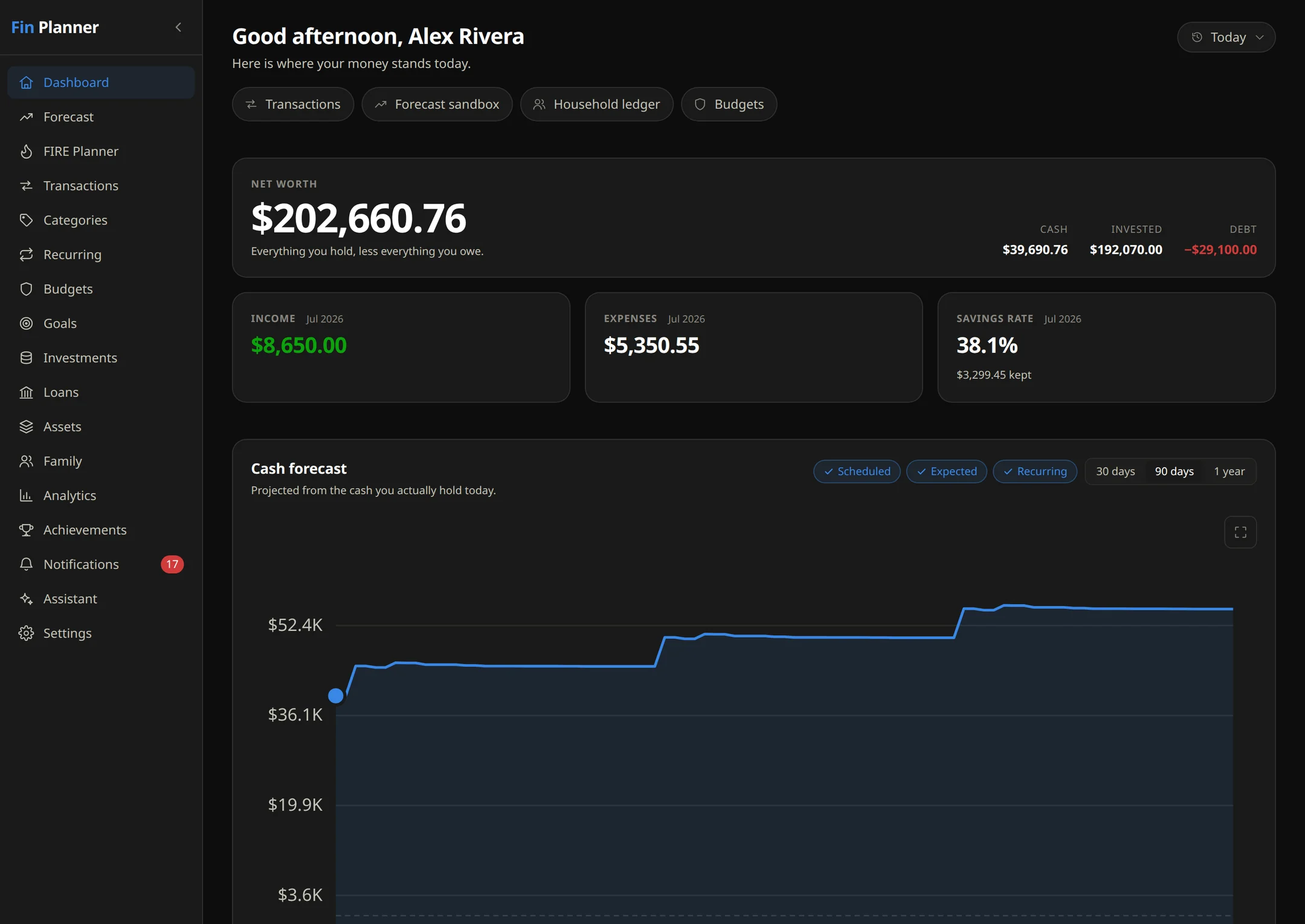
Task: Click the invested amount $192,070.00
Action: (1126, 250)
